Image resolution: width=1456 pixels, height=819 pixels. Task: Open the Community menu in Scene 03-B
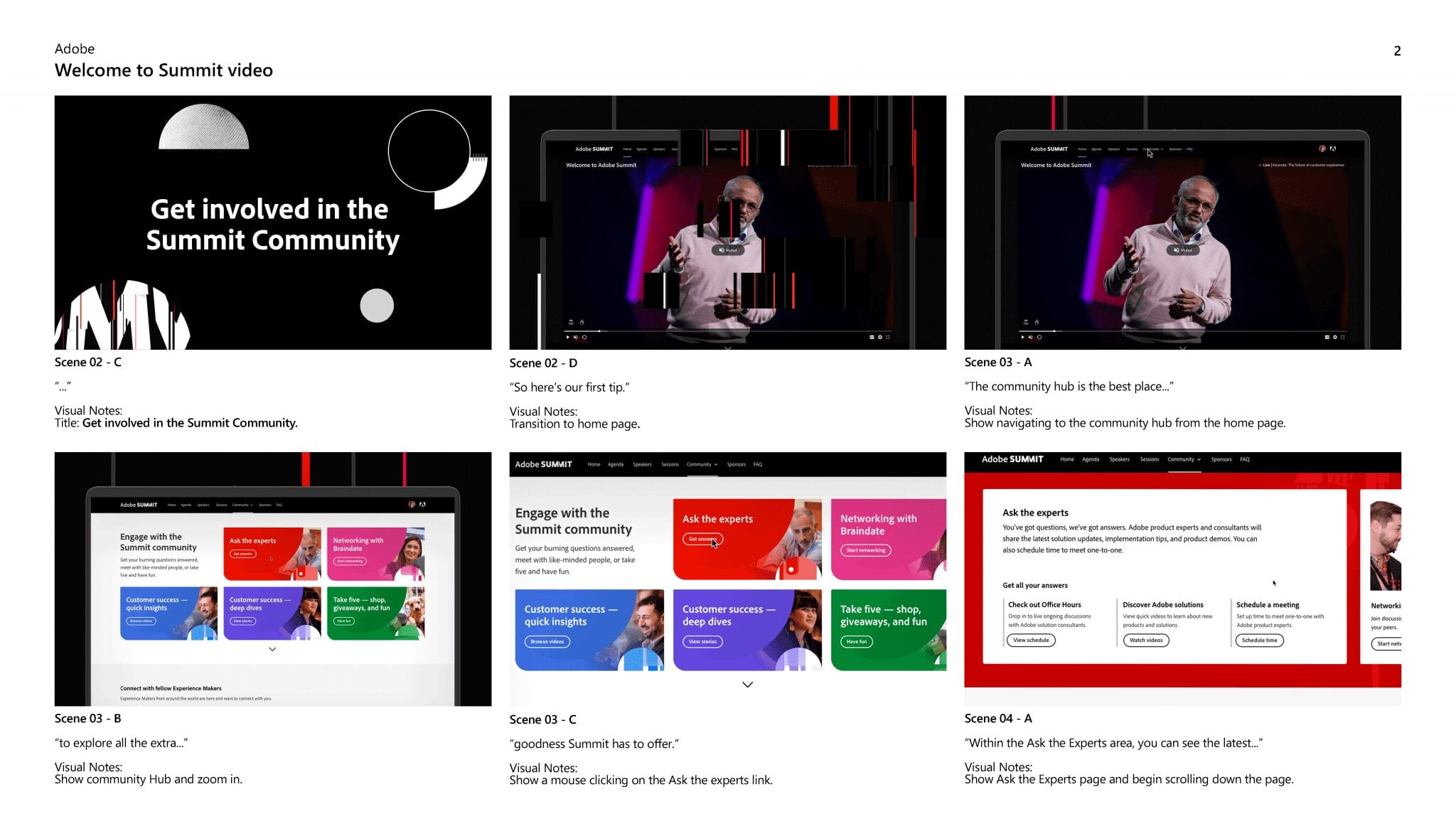[242, 505]
